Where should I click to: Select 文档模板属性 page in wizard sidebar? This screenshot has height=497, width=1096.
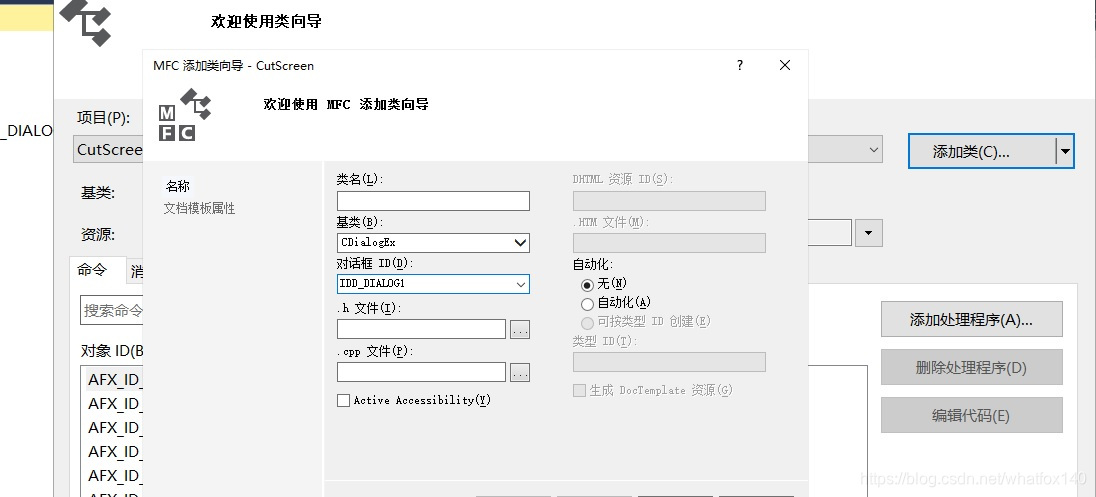click(x=199, y=208)
